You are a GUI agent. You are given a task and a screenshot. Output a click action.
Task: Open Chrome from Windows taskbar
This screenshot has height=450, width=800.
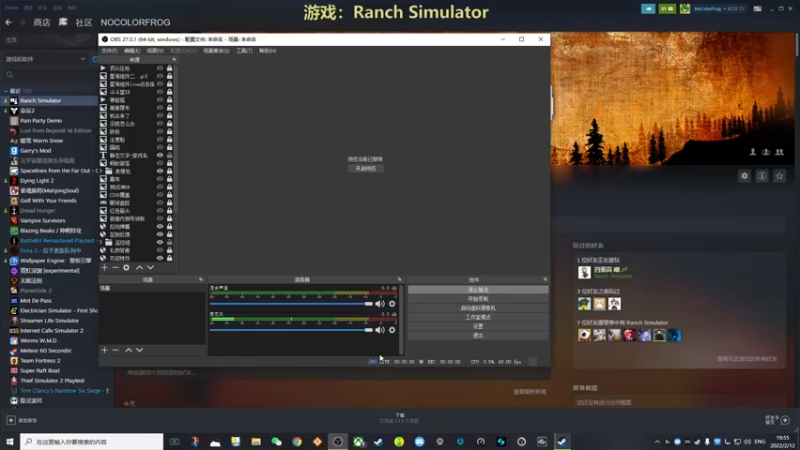(297, 442)
